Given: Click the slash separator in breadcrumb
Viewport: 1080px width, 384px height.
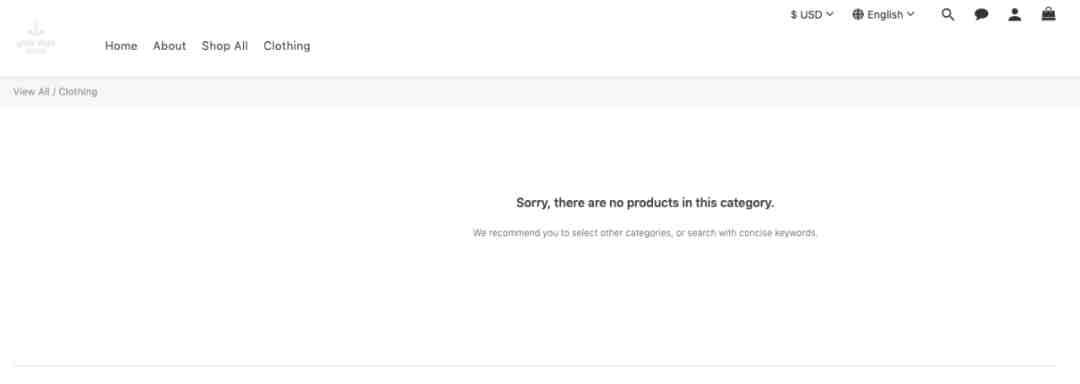Looking at the screenshot, I should (54, 92).
